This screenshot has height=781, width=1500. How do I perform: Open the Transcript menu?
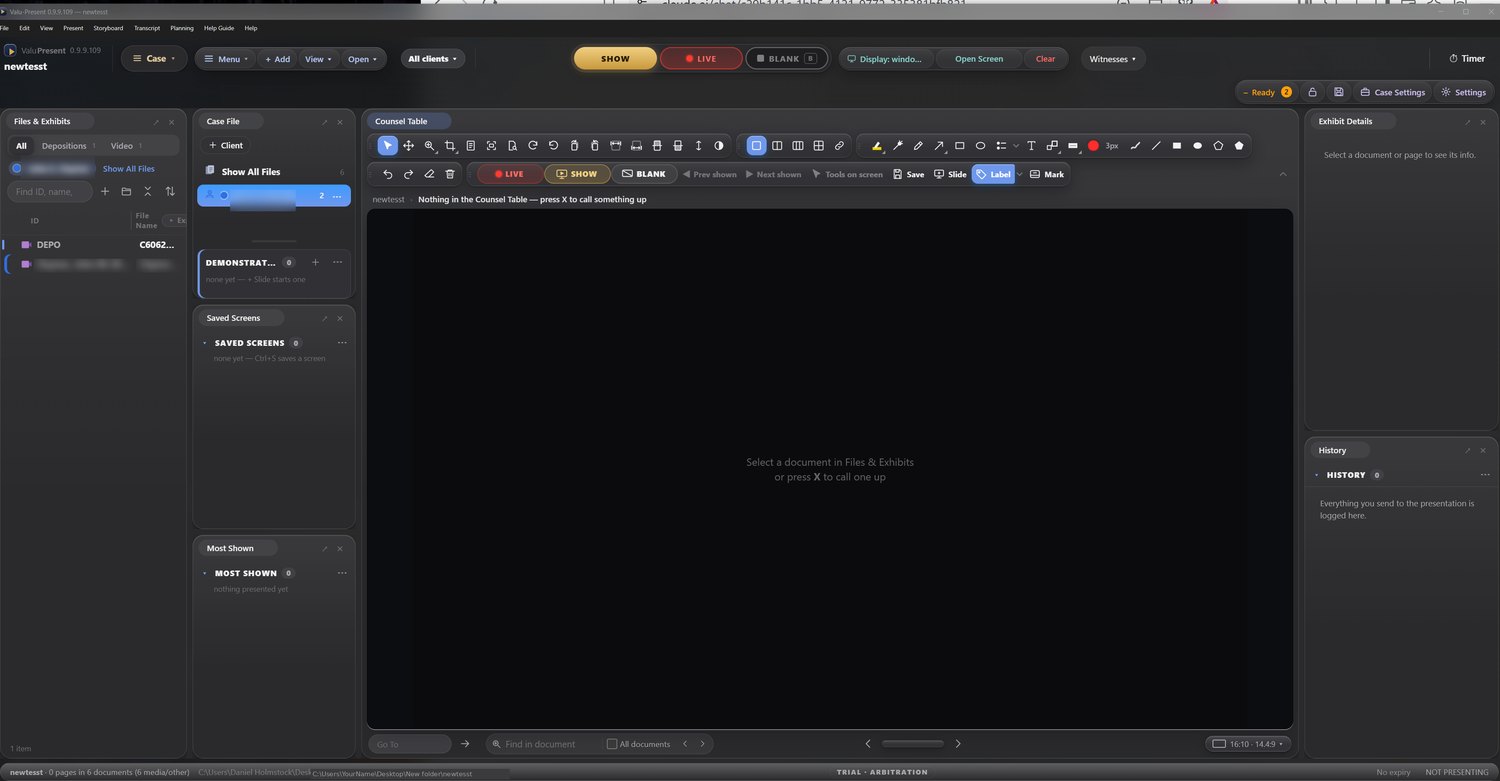click(147, 28)
